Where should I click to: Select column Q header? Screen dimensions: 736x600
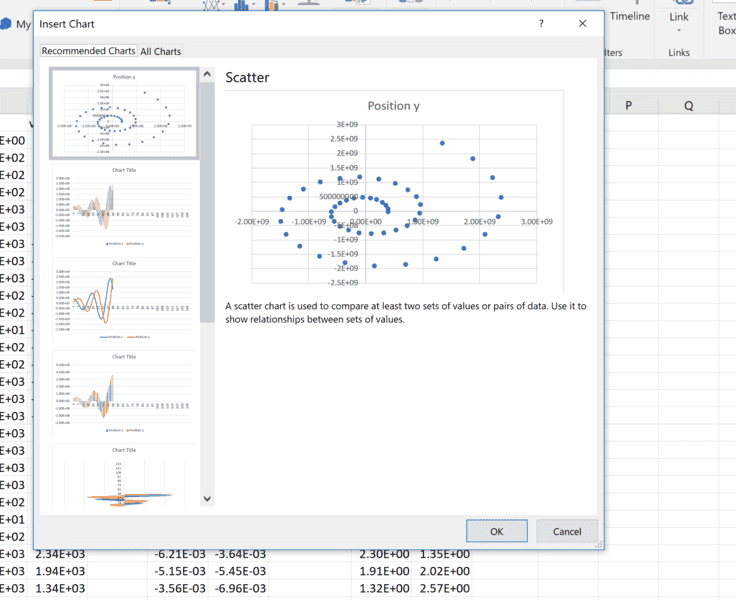pos(689,105)
